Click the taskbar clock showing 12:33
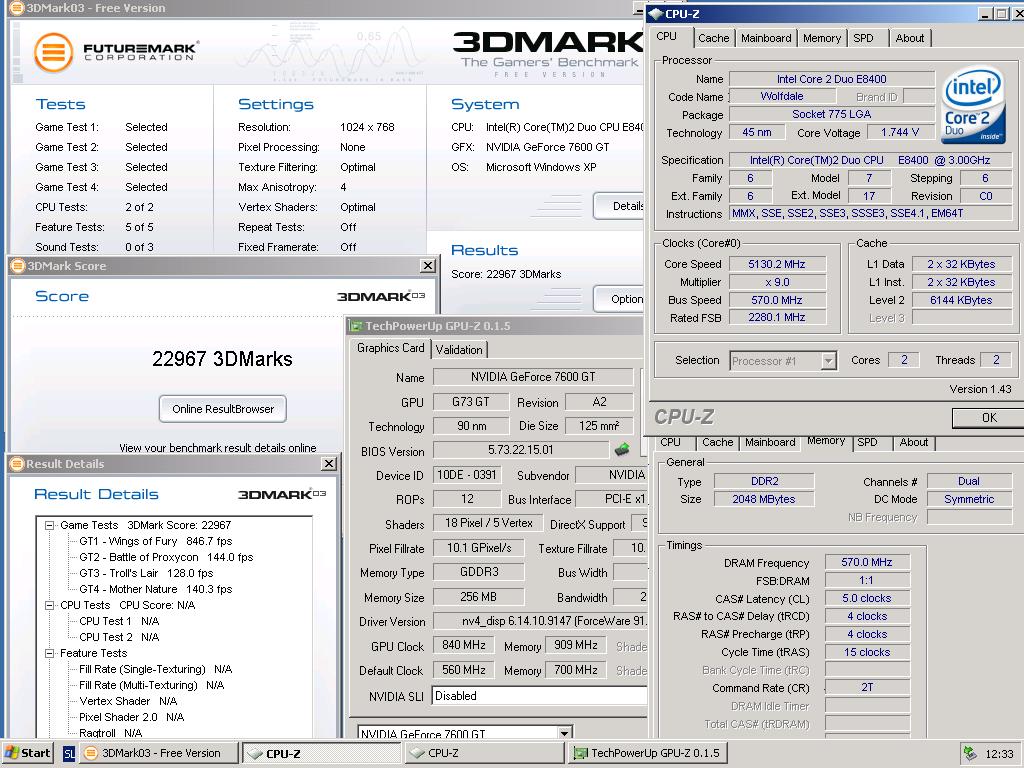1024x768 pixels. [999, 754]
